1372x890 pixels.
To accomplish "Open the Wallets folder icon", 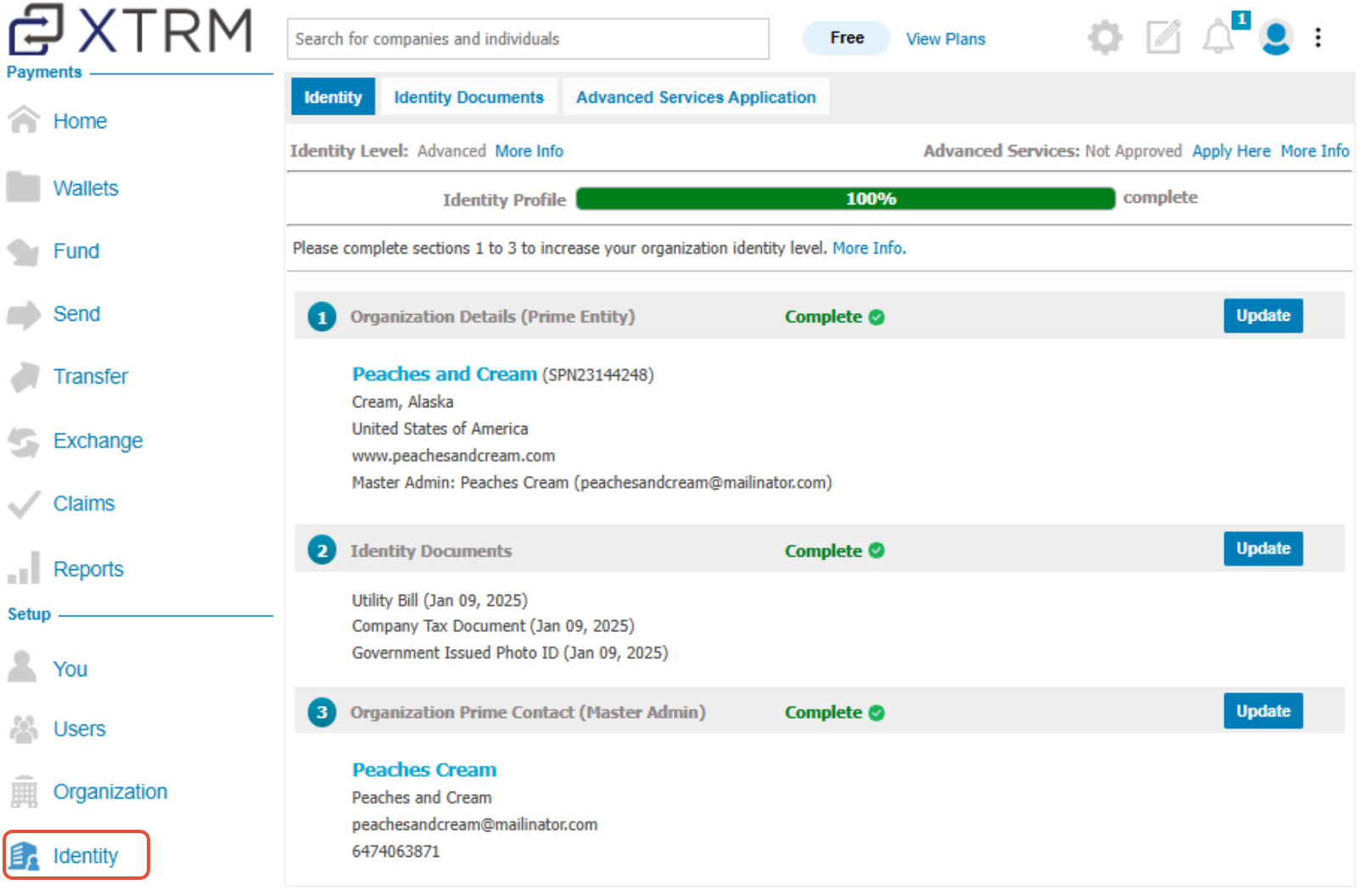I will click(x=24, y=187).
